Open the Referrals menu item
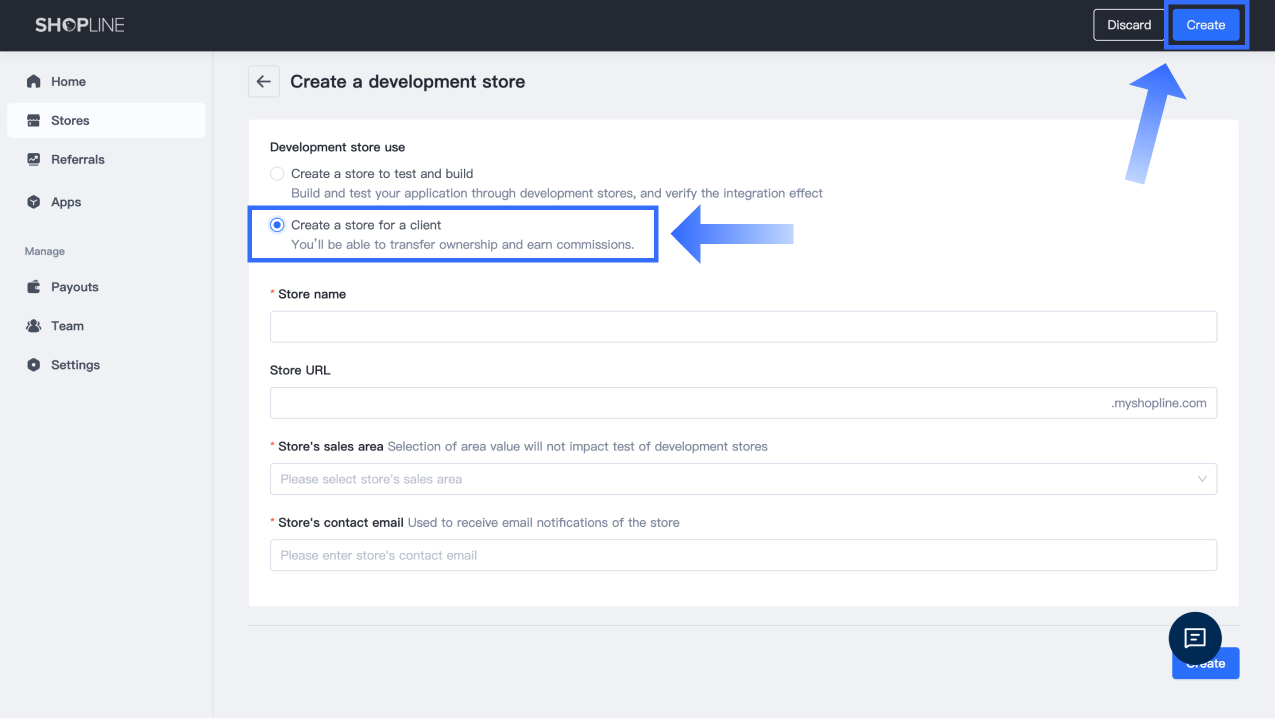Viewport: 1275px width, 719px height. tap(78, 159)
